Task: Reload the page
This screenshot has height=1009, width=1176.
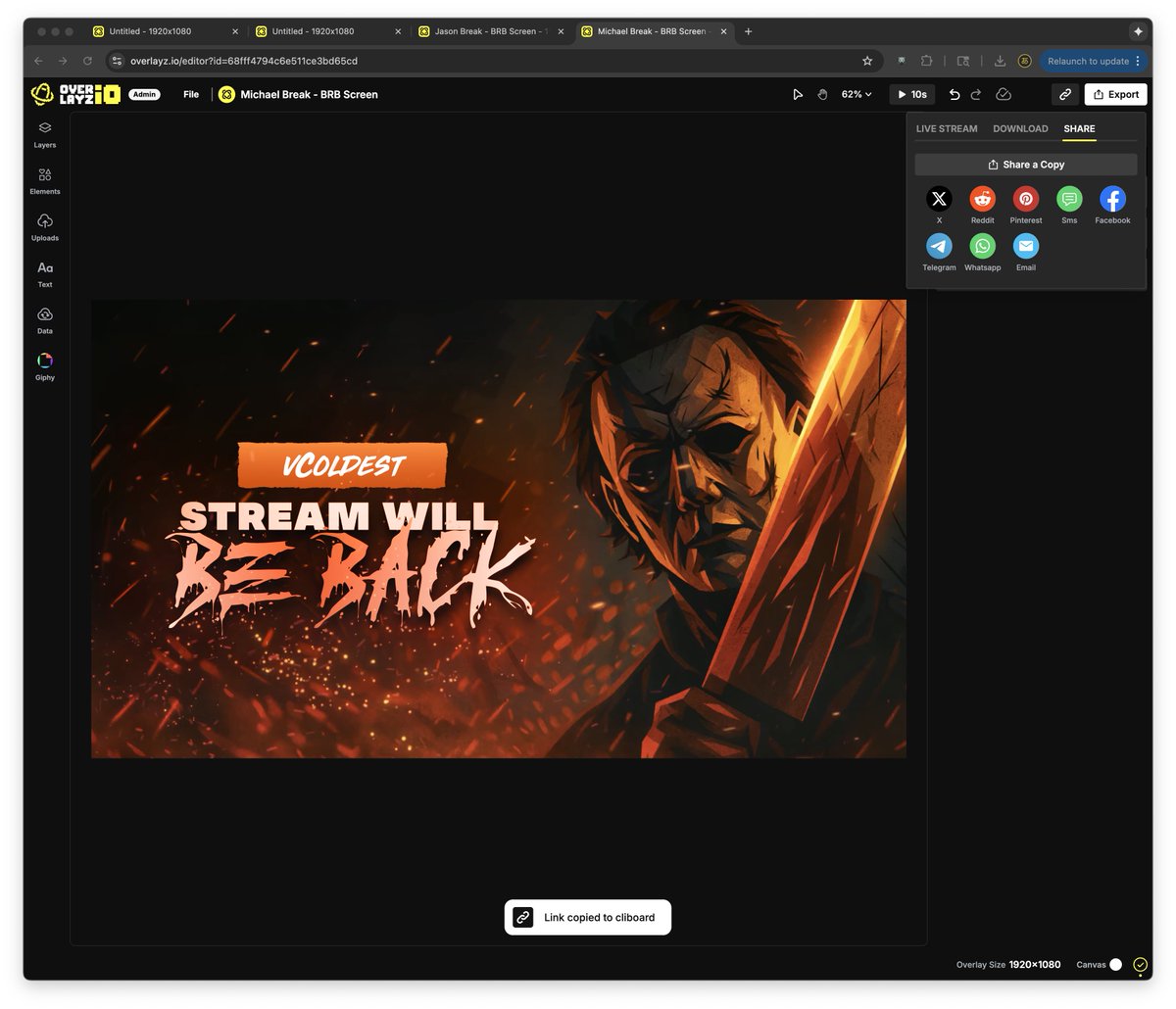Action: pyautogui.click(x=87, y=61)
